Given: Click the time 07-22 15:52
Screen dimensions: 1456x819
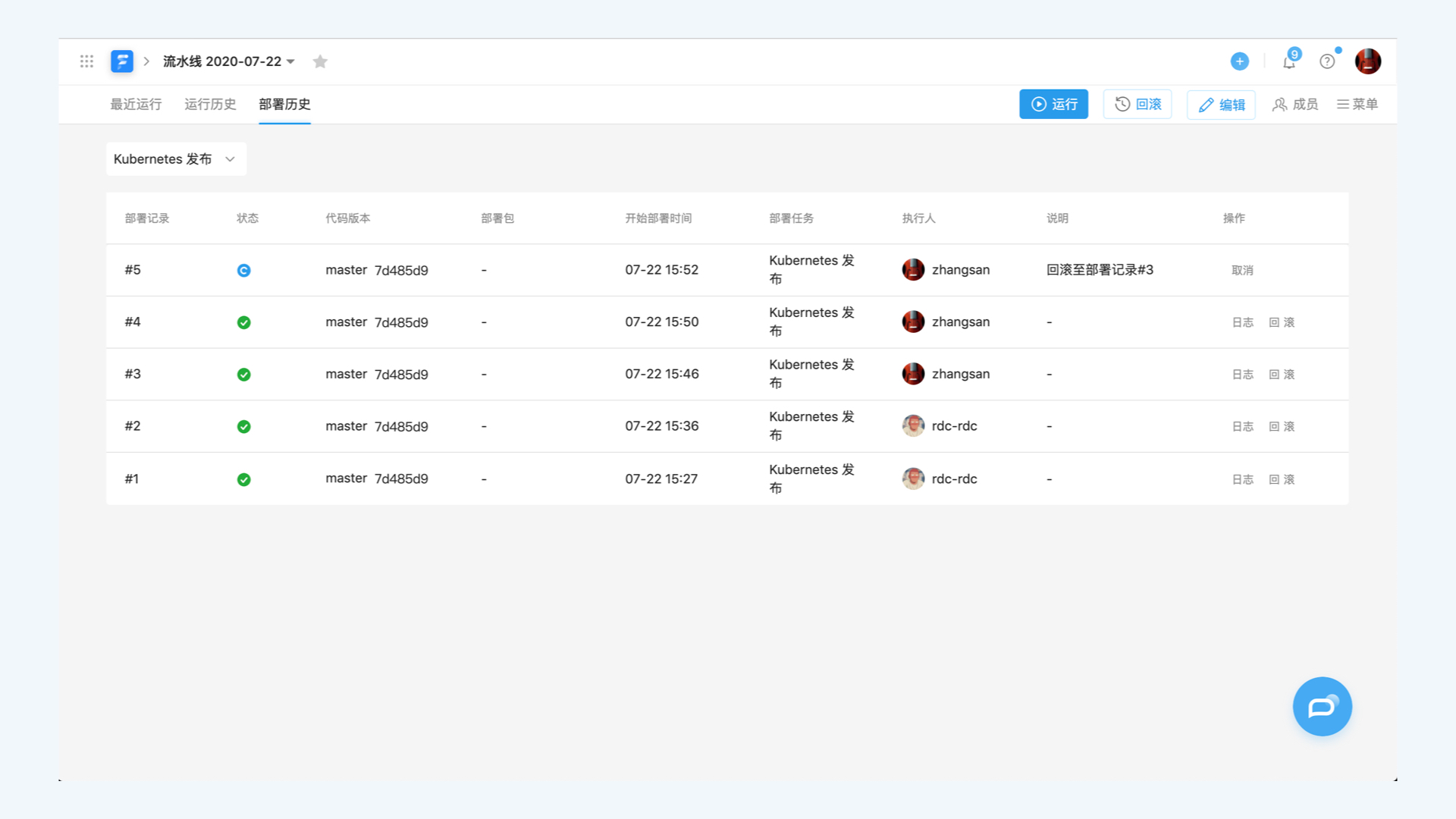Looking at the screenshot, I should tap(661, 270).
